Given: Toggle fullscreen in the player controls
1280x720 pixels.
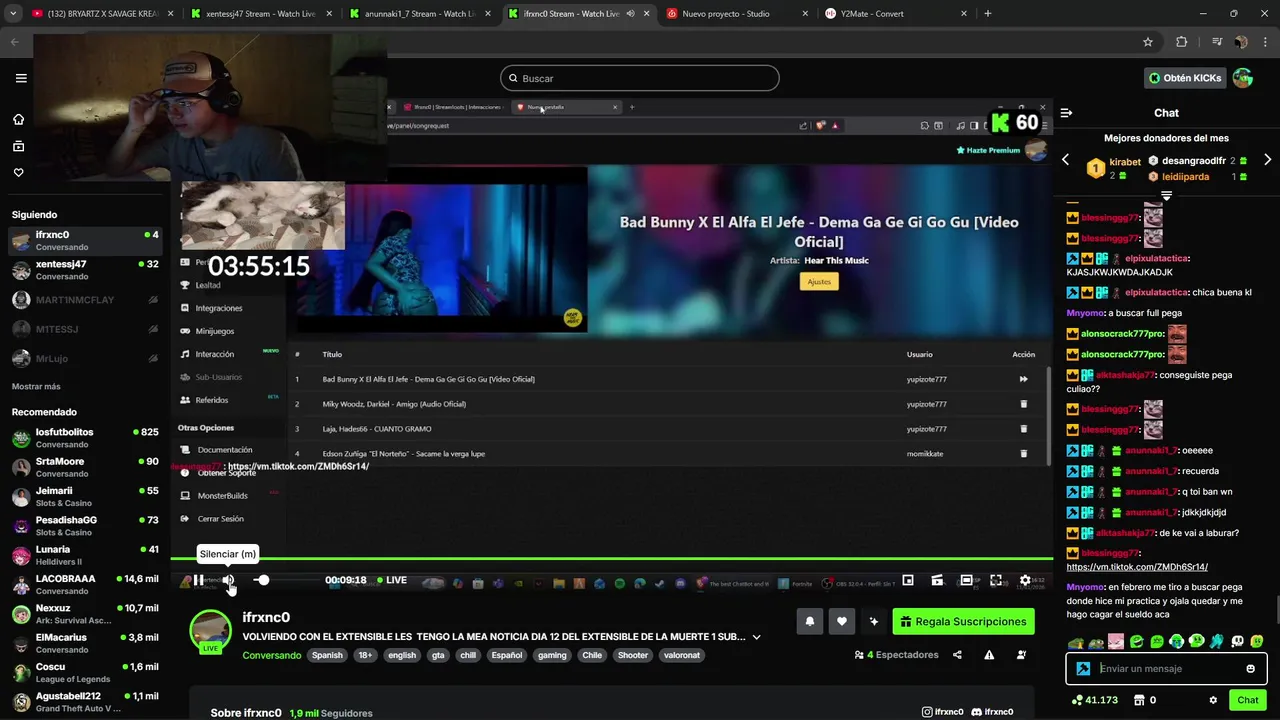Looking at the screenshot, I should tap(996, 580).
